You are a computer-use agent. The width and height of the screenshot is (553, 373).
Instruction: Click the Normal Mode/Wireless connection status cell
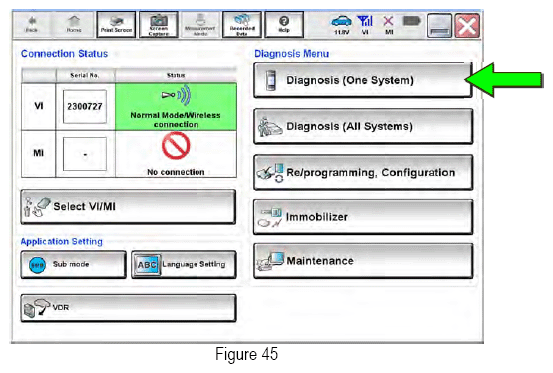[x=176, y=106]
